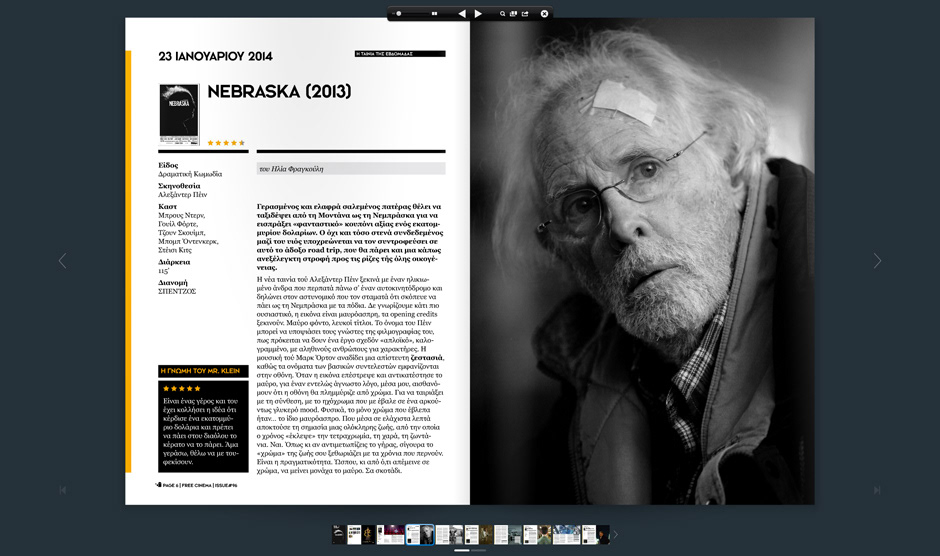Select the highlighted Nebraska spread thumbnail
Screen dimensions: 940x556
pyautogui.click(x=420, y=534)
